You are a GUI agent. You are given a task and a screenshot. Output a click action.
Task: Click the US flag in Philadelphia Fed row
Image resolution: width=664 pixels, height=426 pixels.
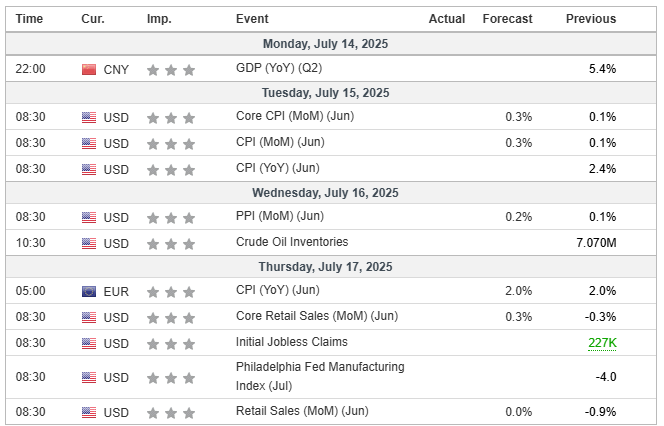click(89, 377)
